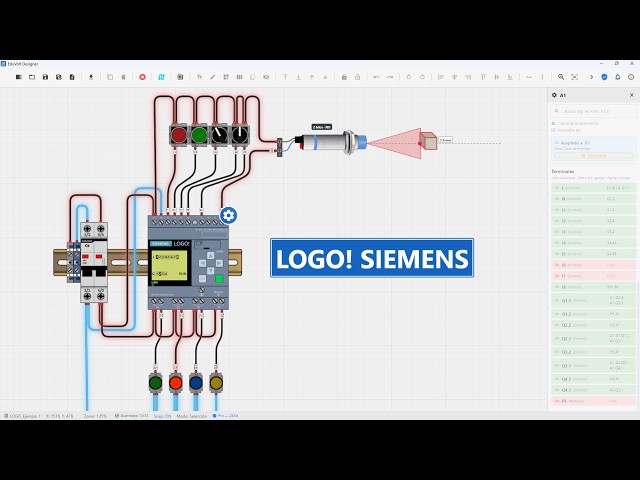Click the blue pilot lamp below the PLC
The width and height of the screenshot is (640, 480).
[x=196, y=383]
